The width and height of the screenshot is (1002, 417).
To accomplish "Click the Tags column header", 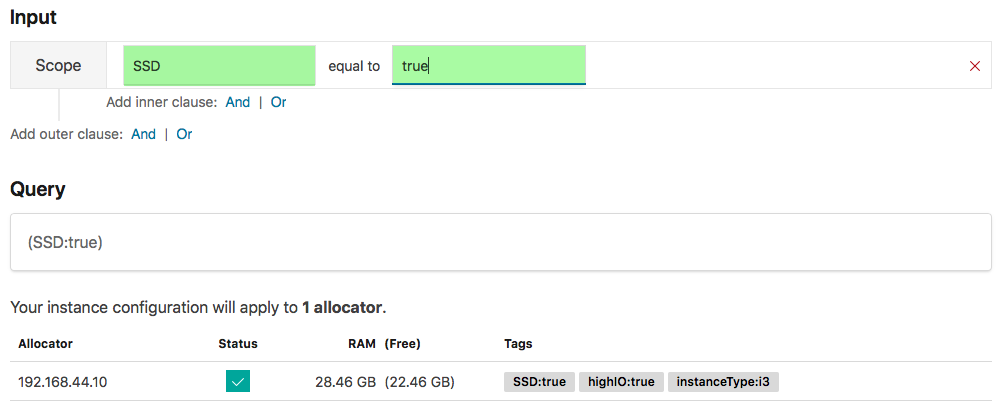I will coord(518,344).
